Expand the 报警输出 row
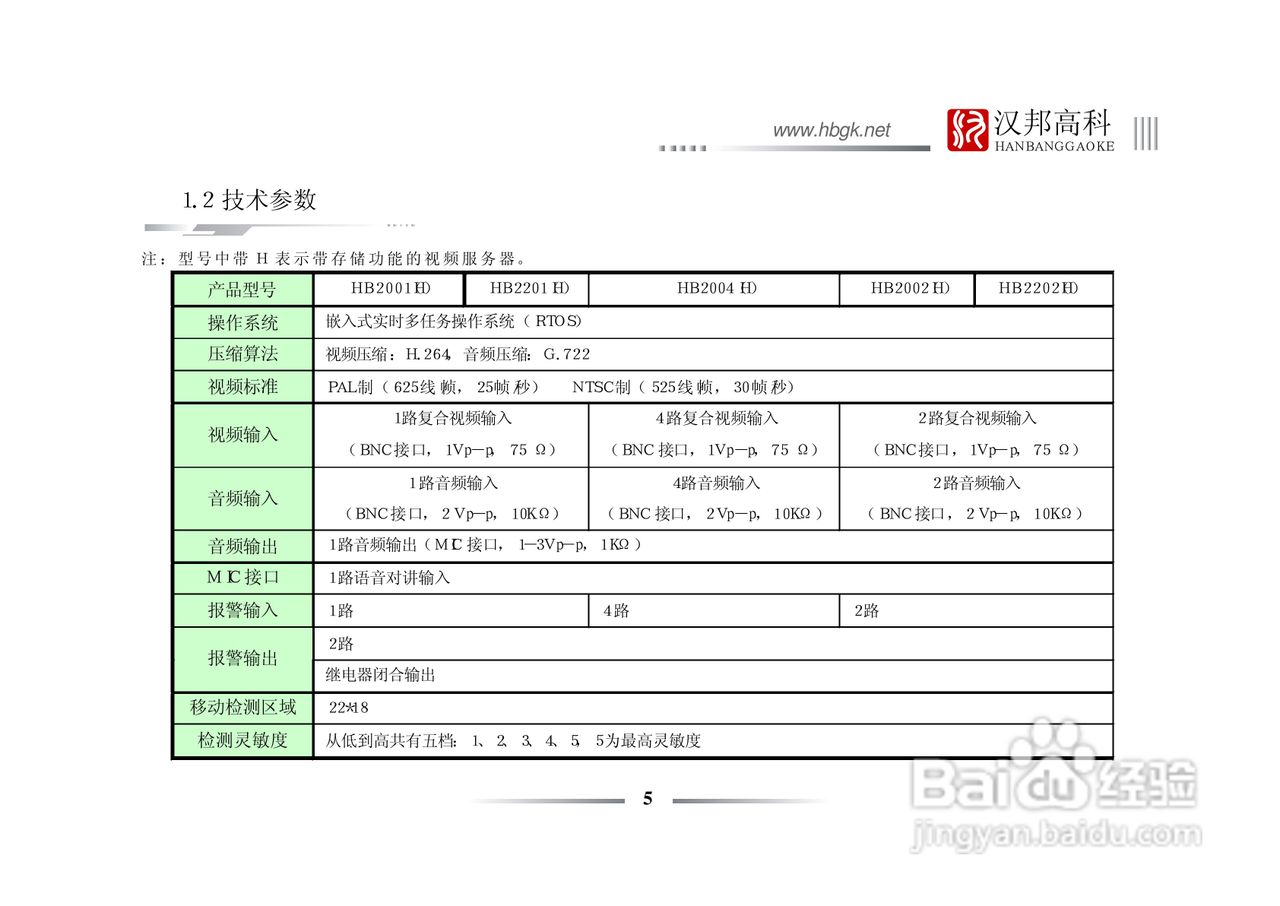 tap(242, 658)
